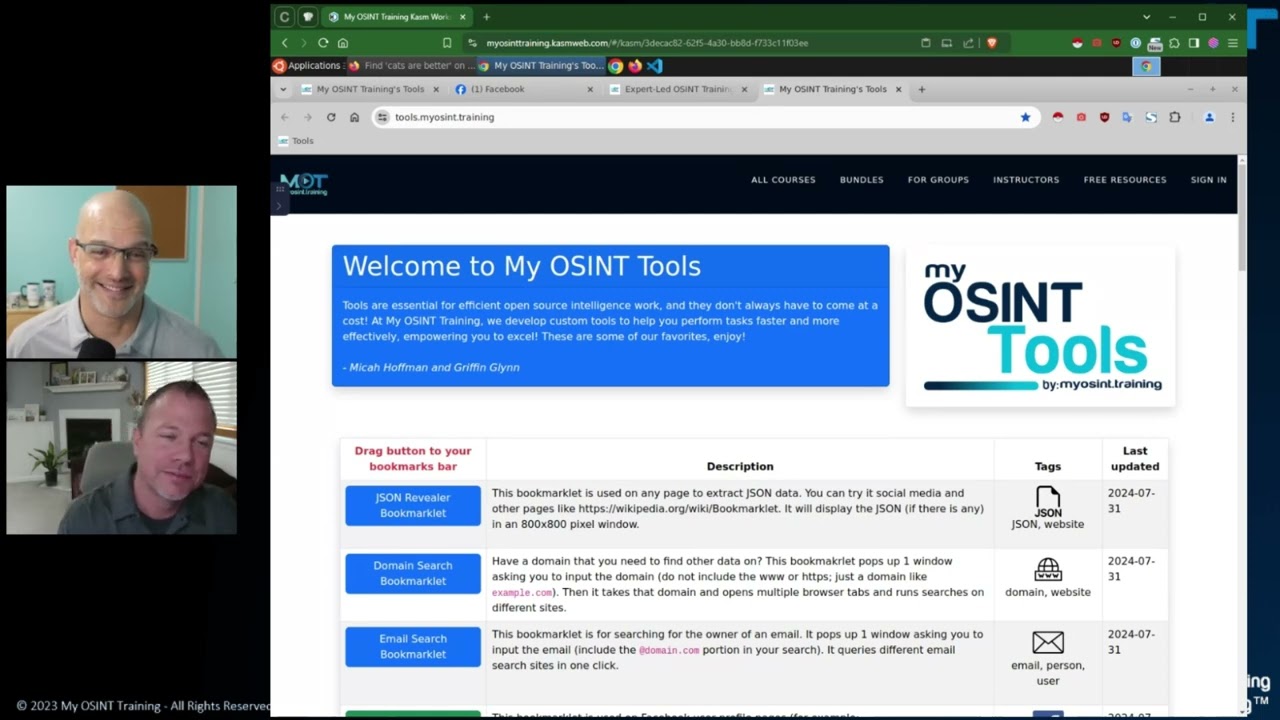Click the Last updated column header
Screen dimensions: 1280x720
tap(1135, 459)
